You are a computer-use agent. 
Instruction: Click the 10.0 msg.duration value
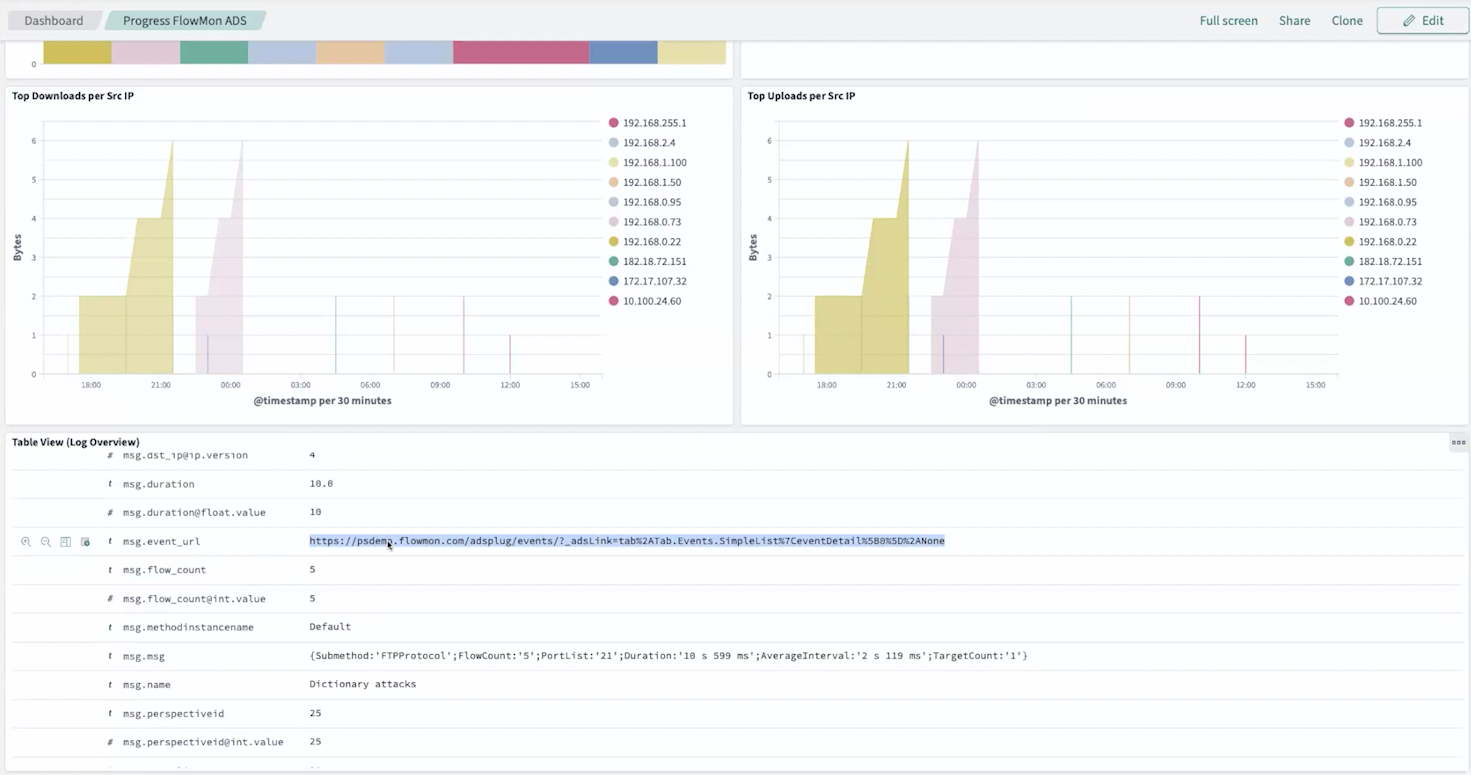tap(321, 484)
